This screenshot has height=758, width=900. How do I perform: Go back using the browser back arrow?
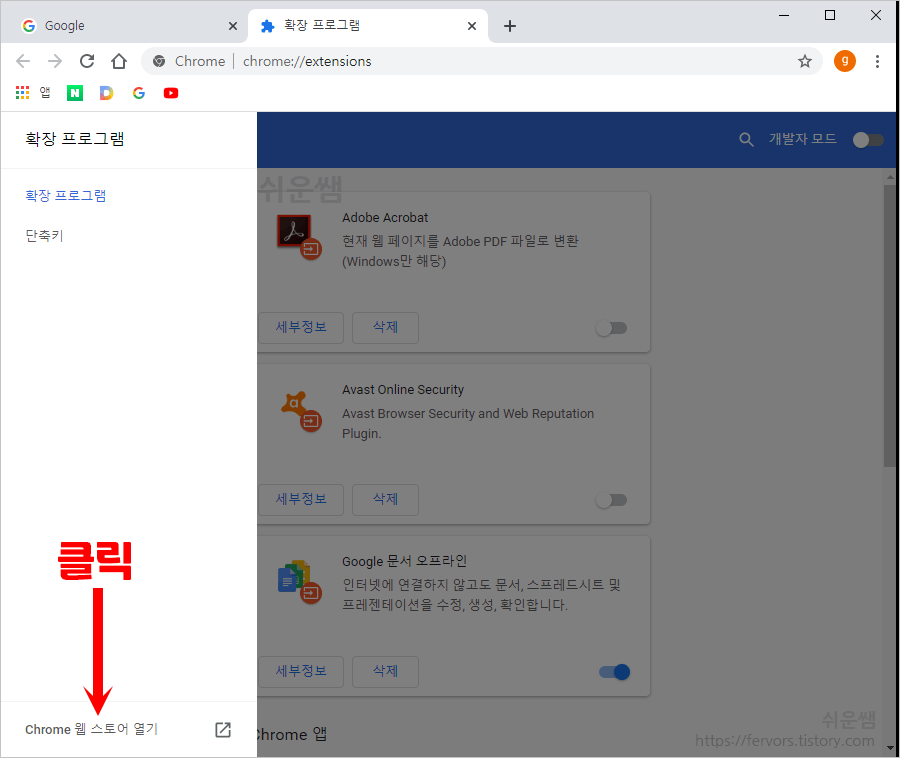click(23, 61)
